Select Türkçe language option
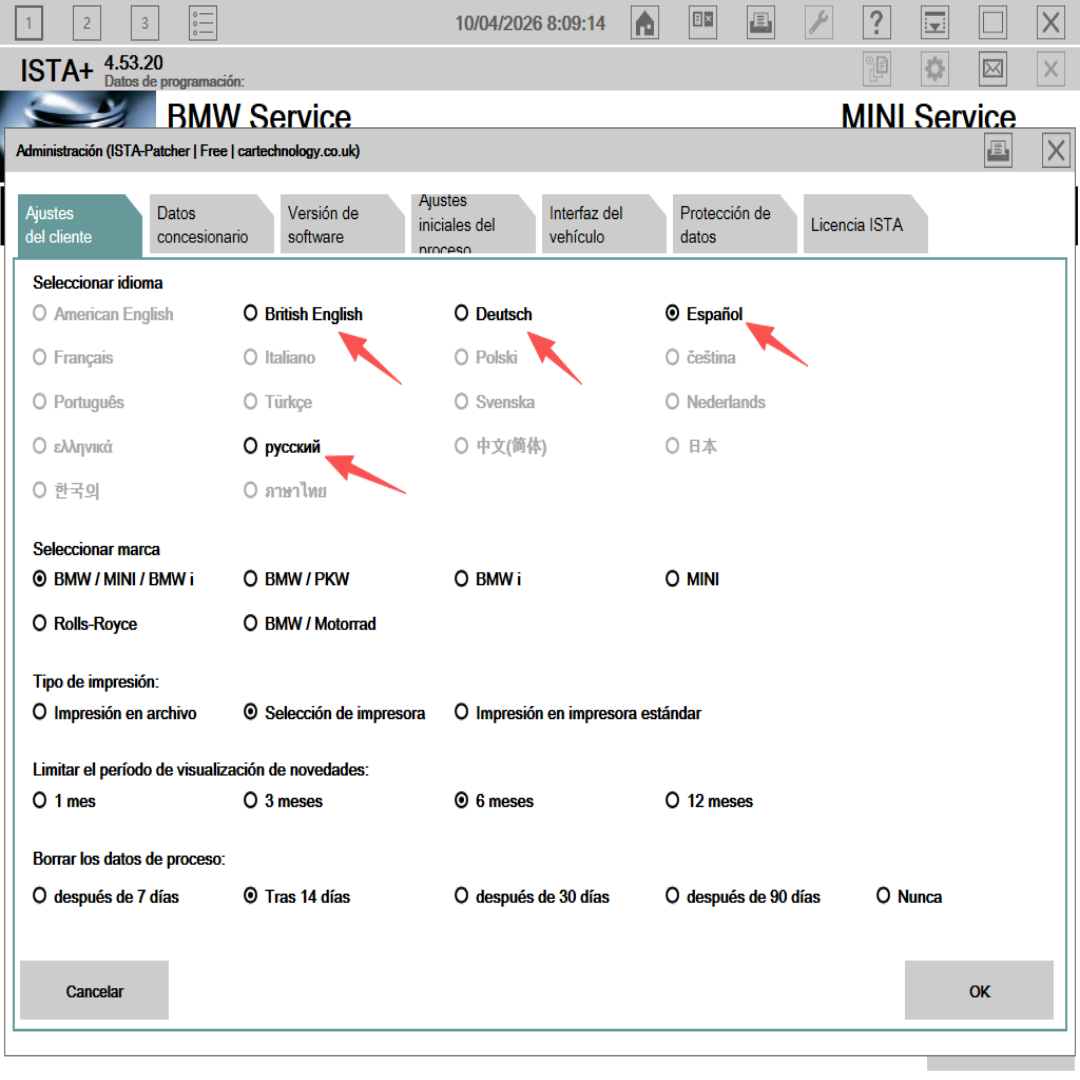This screenshot has height=1080, width=1080. [x=278, y=402]
